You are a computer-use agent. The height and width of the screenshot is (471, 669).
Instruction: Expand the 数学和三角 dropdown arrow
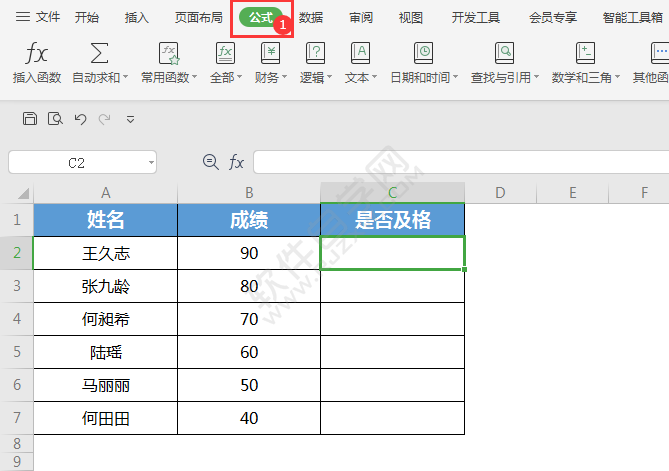(617, 77)
